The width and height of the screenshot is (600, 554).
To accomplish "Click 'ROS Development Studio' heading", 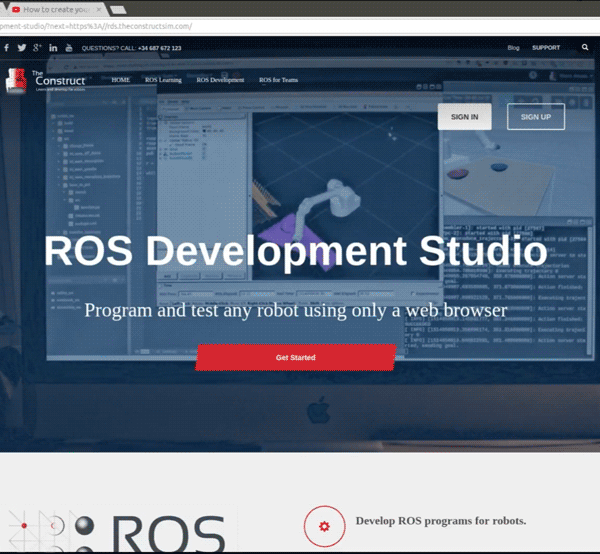I will [296, 251].
